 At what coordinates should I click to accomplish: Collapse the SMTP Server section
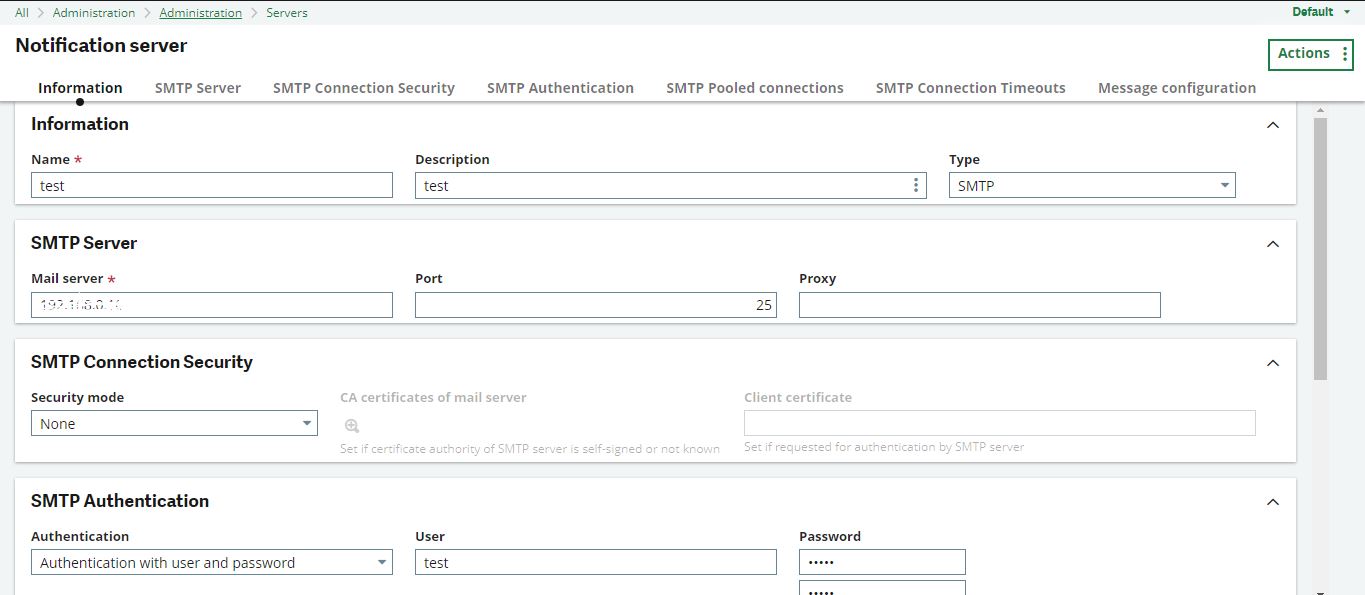(x=1272, y=244)
